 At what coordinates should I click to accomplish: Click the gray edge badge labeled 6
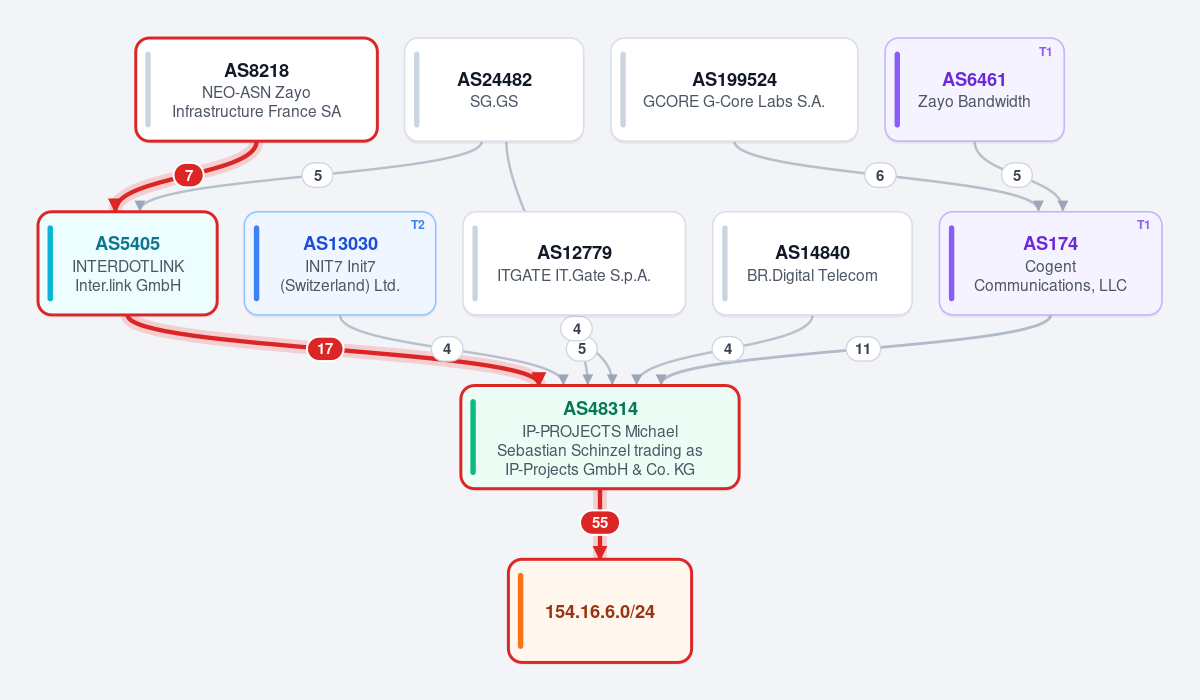[x=880, y=175]
